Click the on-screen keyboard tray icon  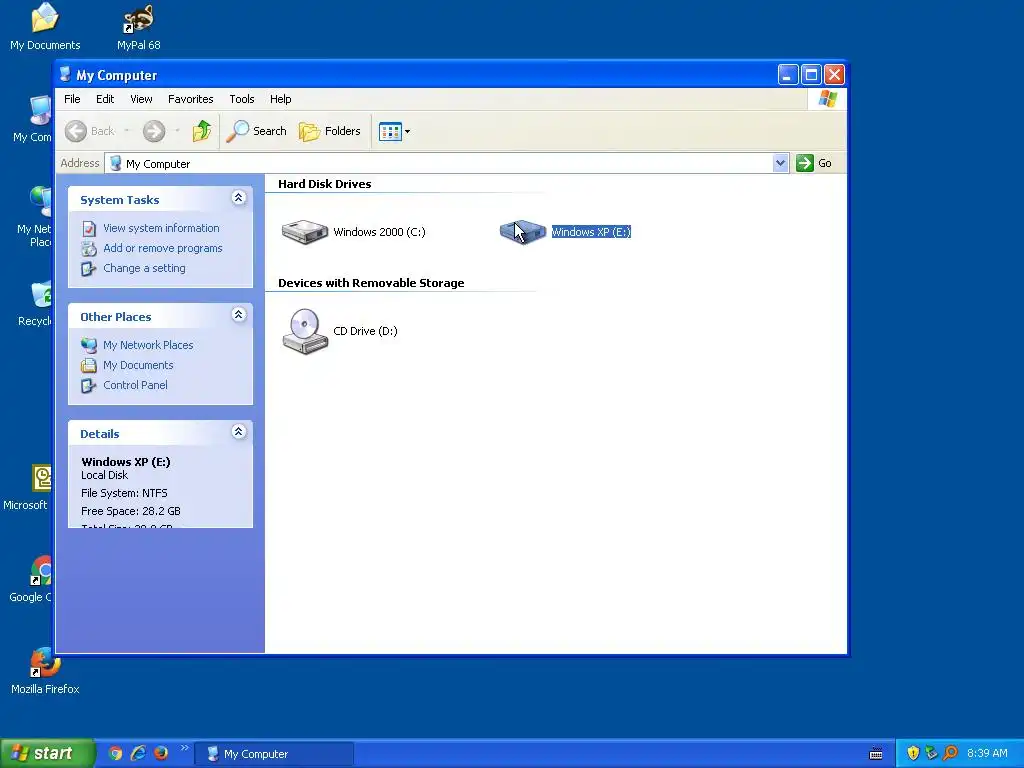(x=876, y=754)
